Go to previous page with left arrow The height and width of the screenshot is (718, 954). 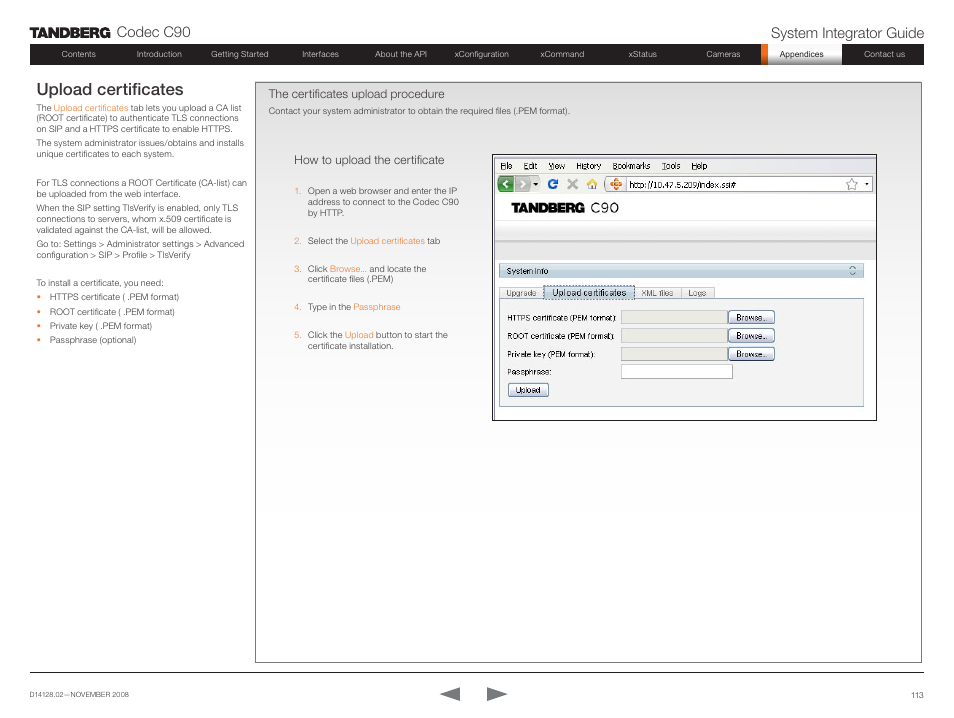coord(450,694)
